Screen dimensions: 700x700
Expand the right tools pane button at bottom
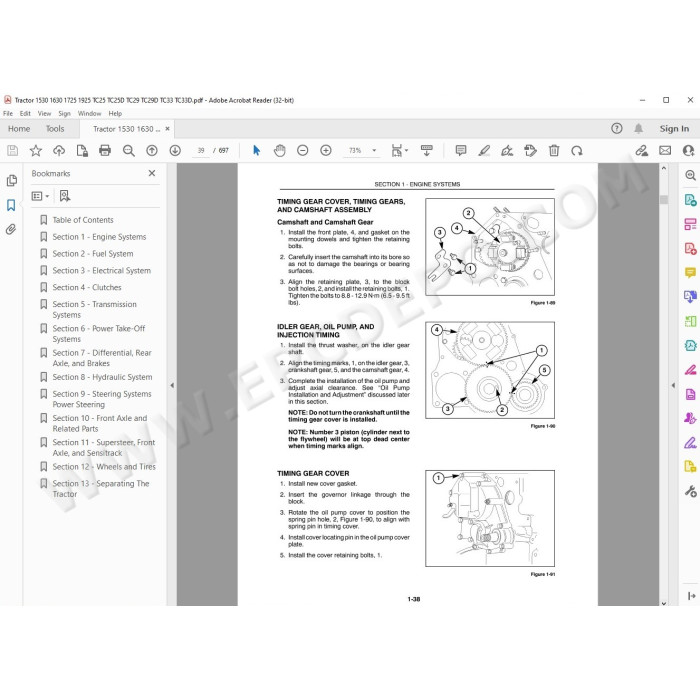click(692, 596)
